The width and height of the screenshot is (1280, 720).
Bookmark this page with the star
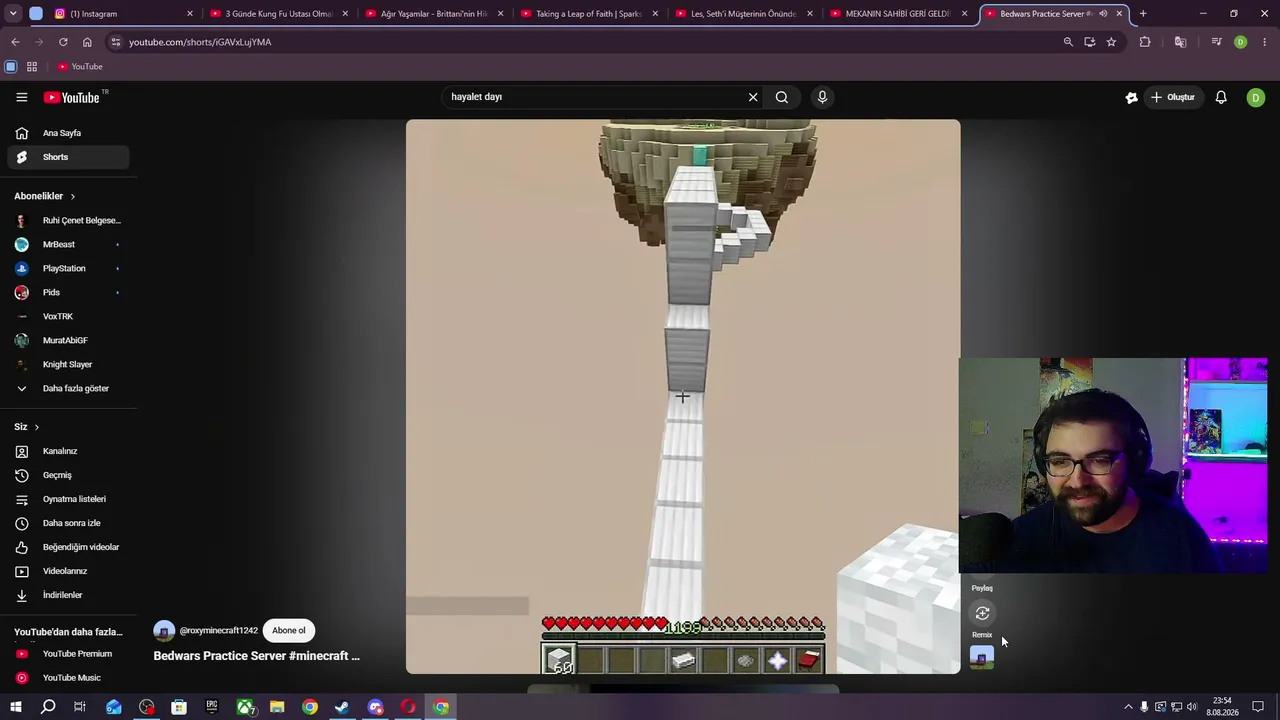(x=1111, y=42)
